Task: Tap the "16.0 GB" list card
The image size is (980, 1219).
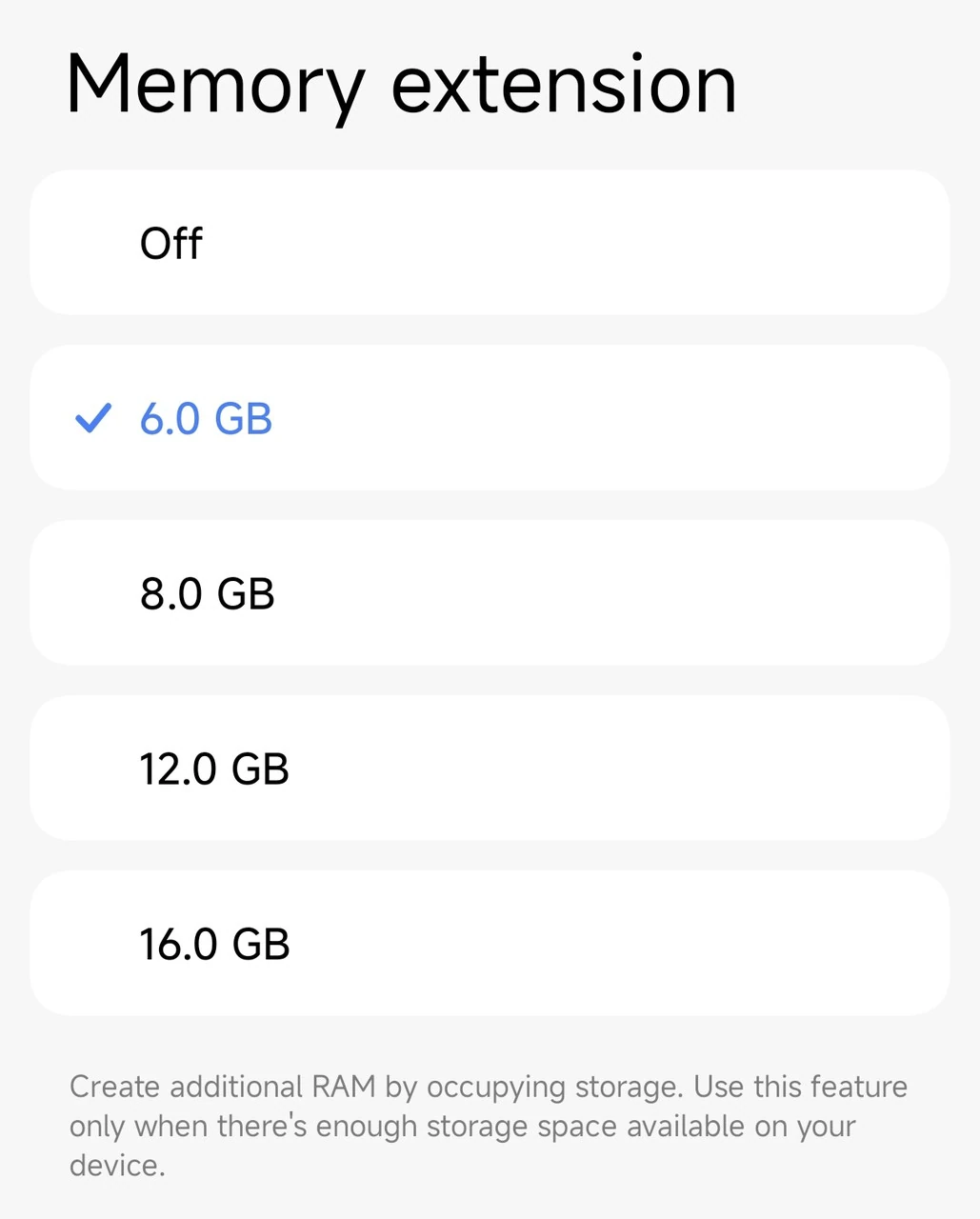Action: (x=490, y=944)
